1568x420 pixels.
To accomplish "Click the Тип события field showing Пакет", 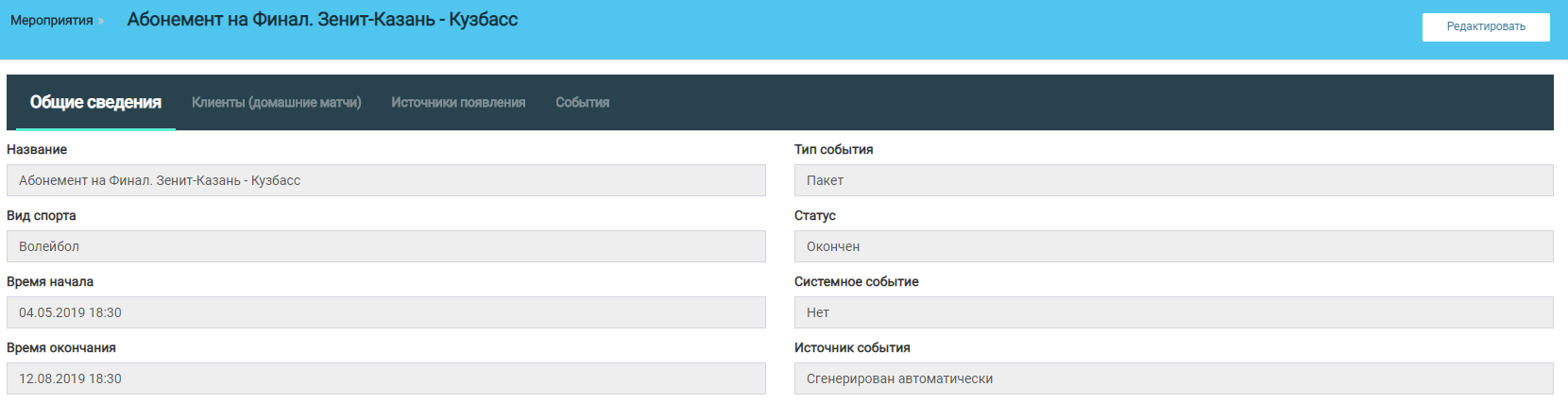I will click(x=1173, y=180).
